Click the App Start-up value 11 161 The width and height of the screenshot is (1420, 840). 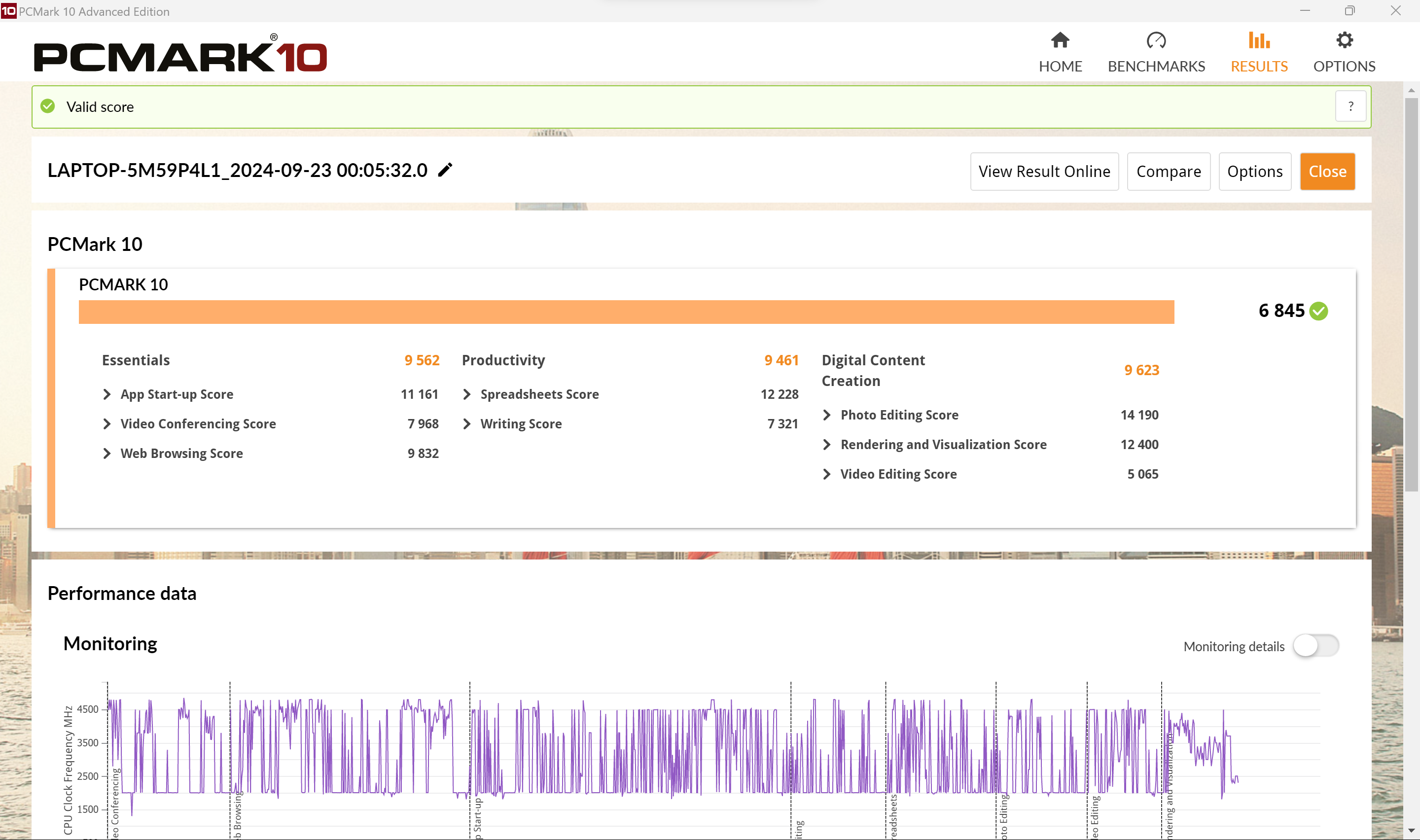point(420,394)
